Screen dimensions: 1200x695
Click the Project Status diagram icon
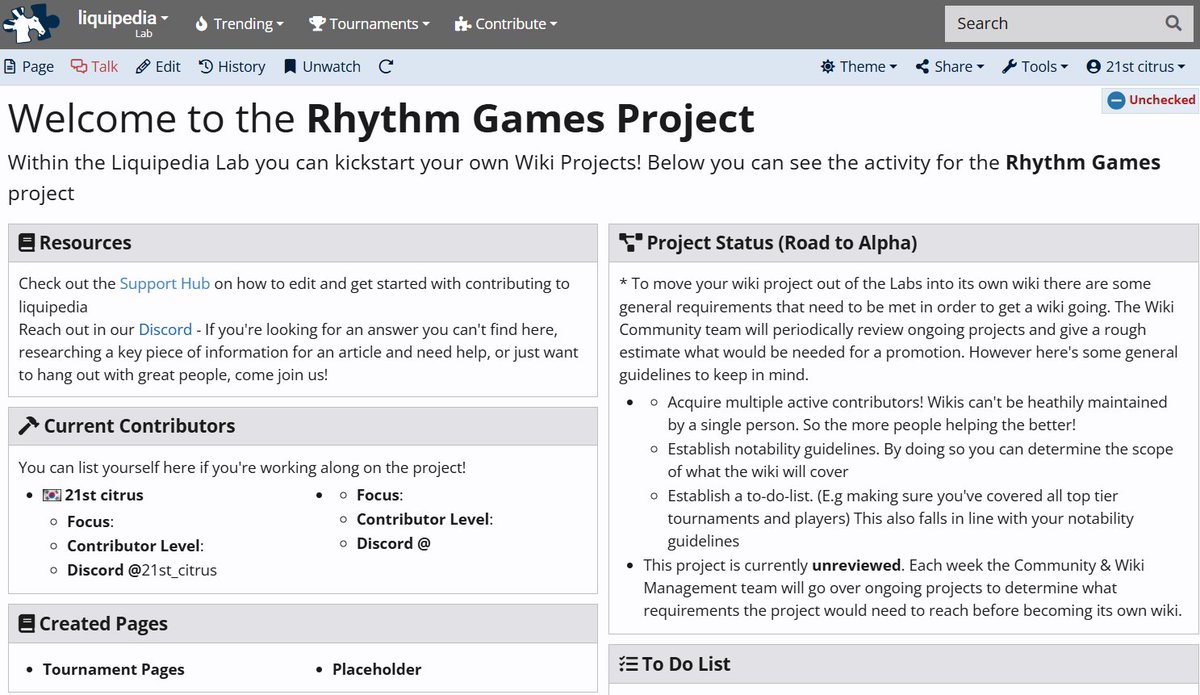[630, 243]
